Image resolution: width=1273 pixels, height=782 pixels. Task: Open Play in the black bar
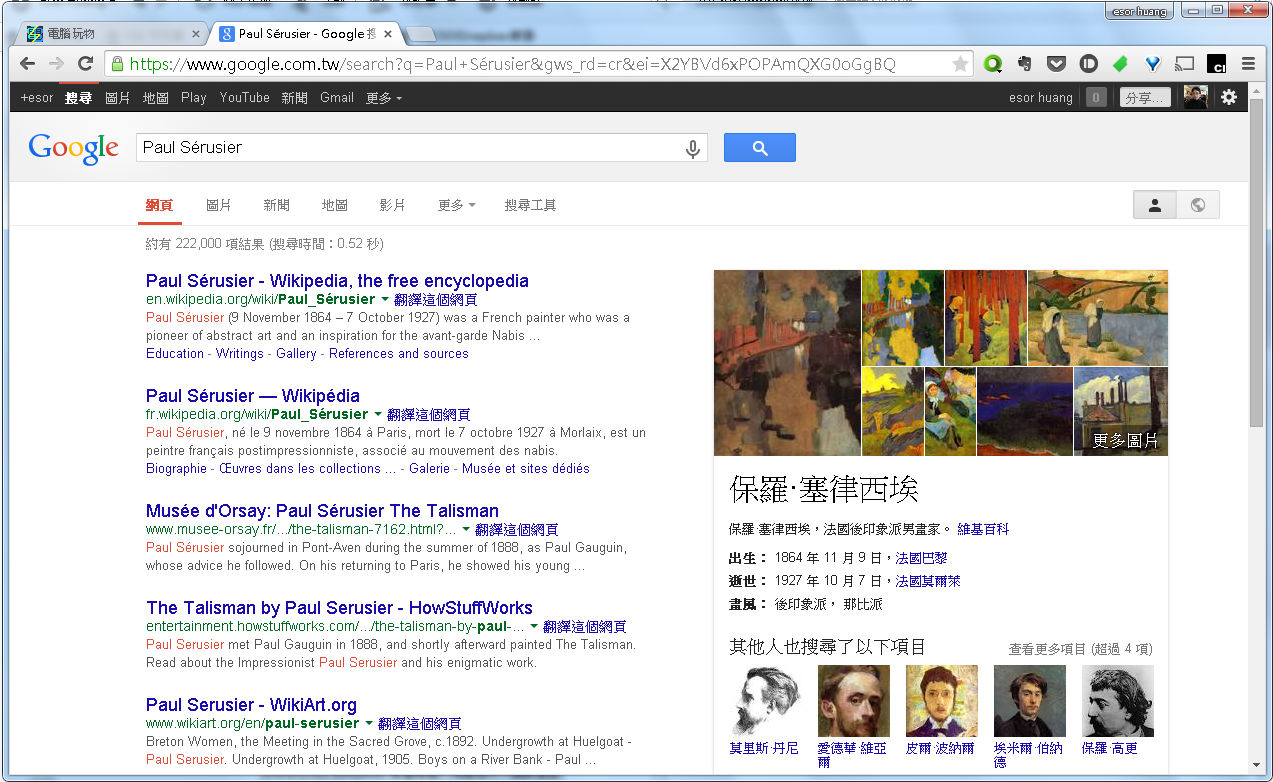click(194, 98)
